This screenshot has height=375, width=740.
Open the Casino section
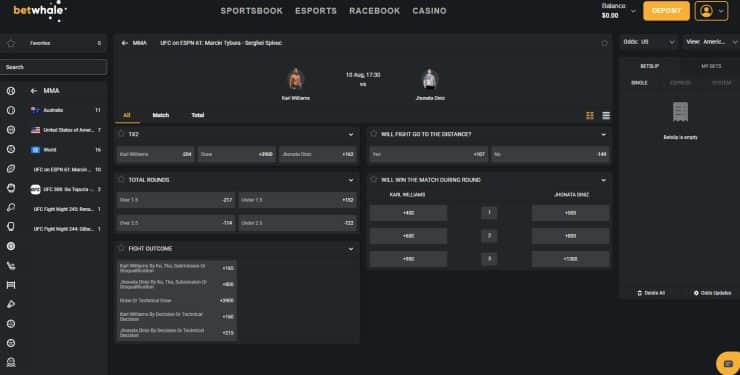(x=429, y=11)
